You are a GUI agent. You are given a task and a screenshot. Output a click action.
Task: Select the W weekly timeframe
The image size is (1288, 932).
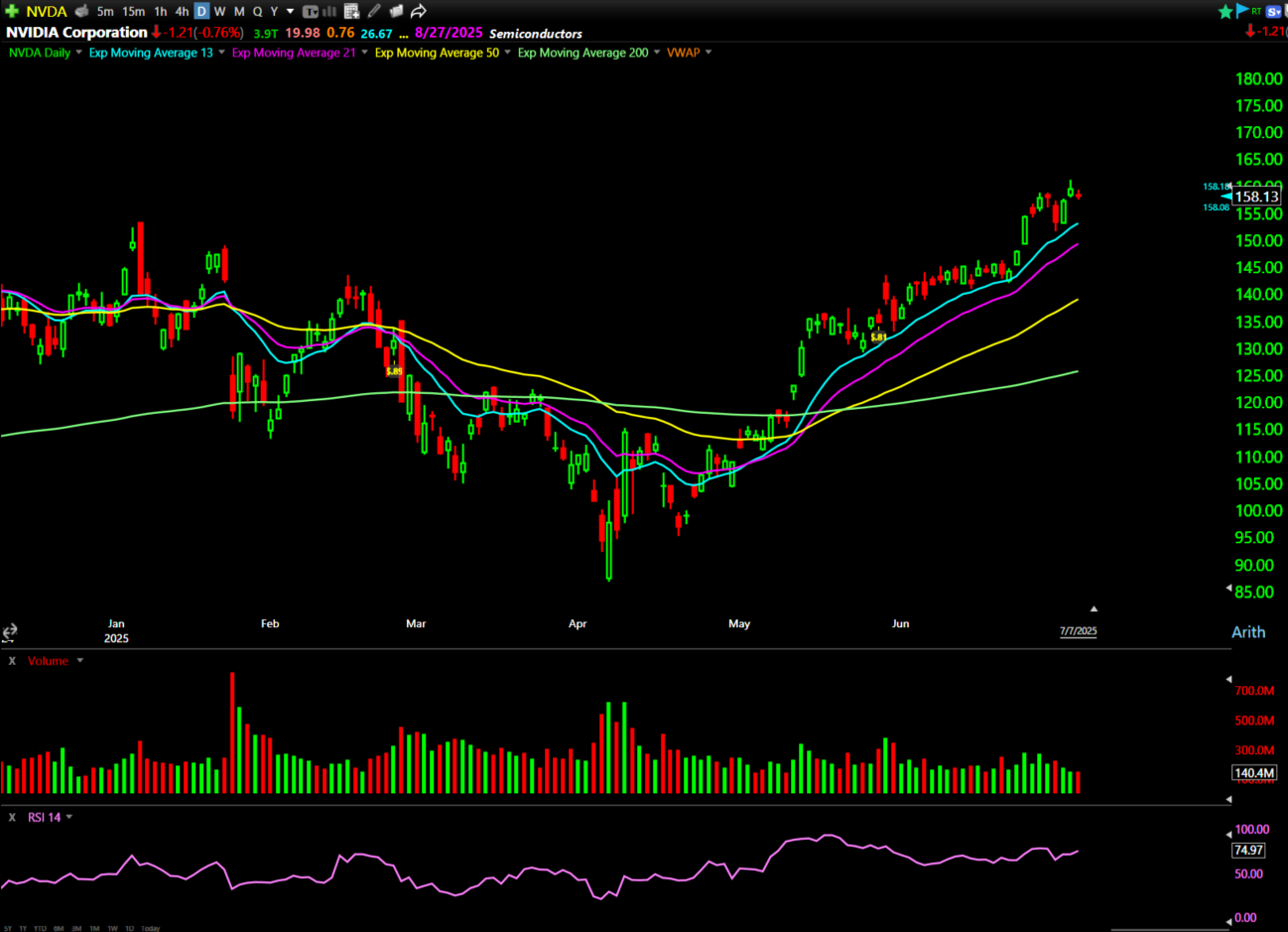[x=219, y=12]
